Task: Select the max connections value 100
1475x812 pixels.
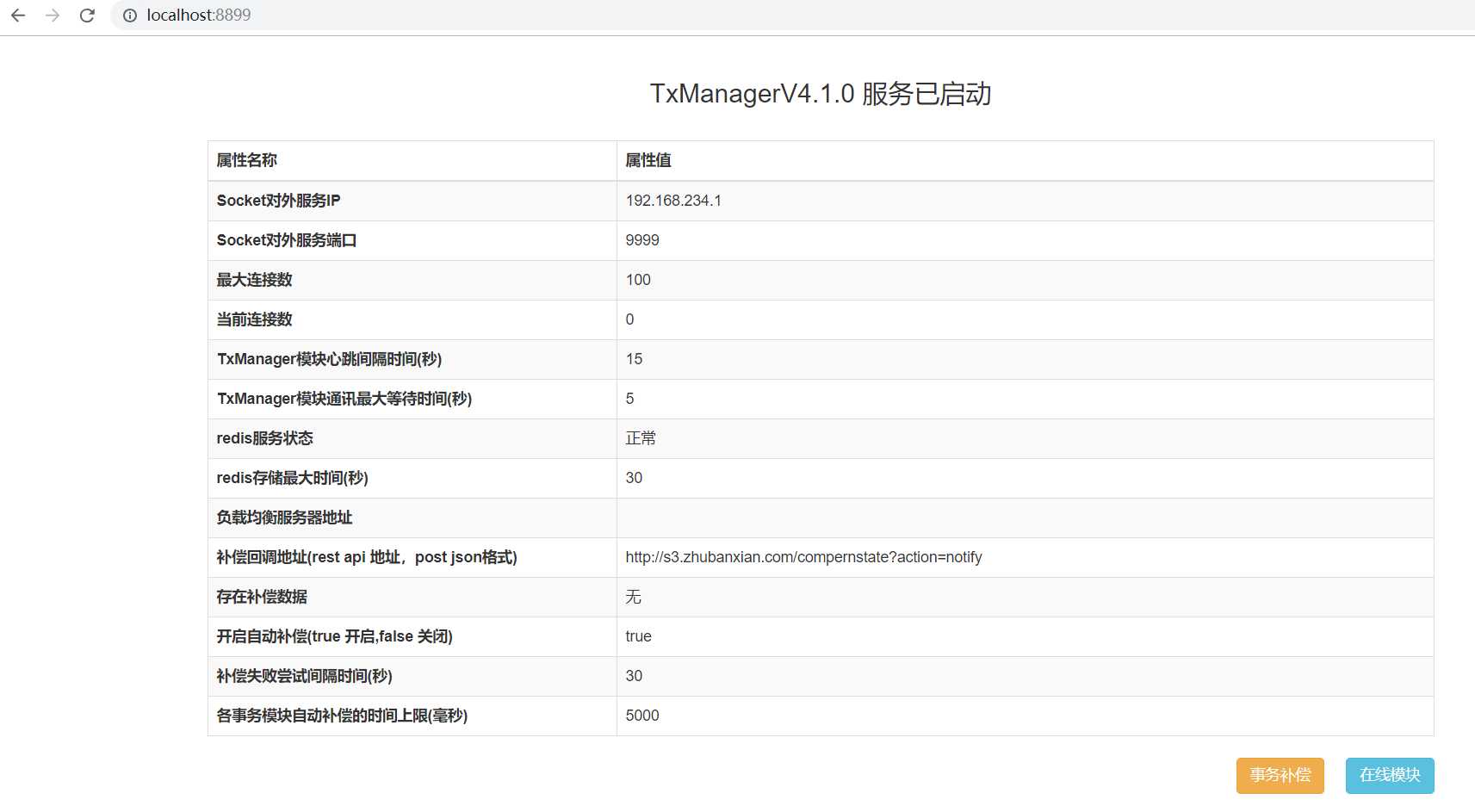Action: pyautogui.click(x=638, y=280)
